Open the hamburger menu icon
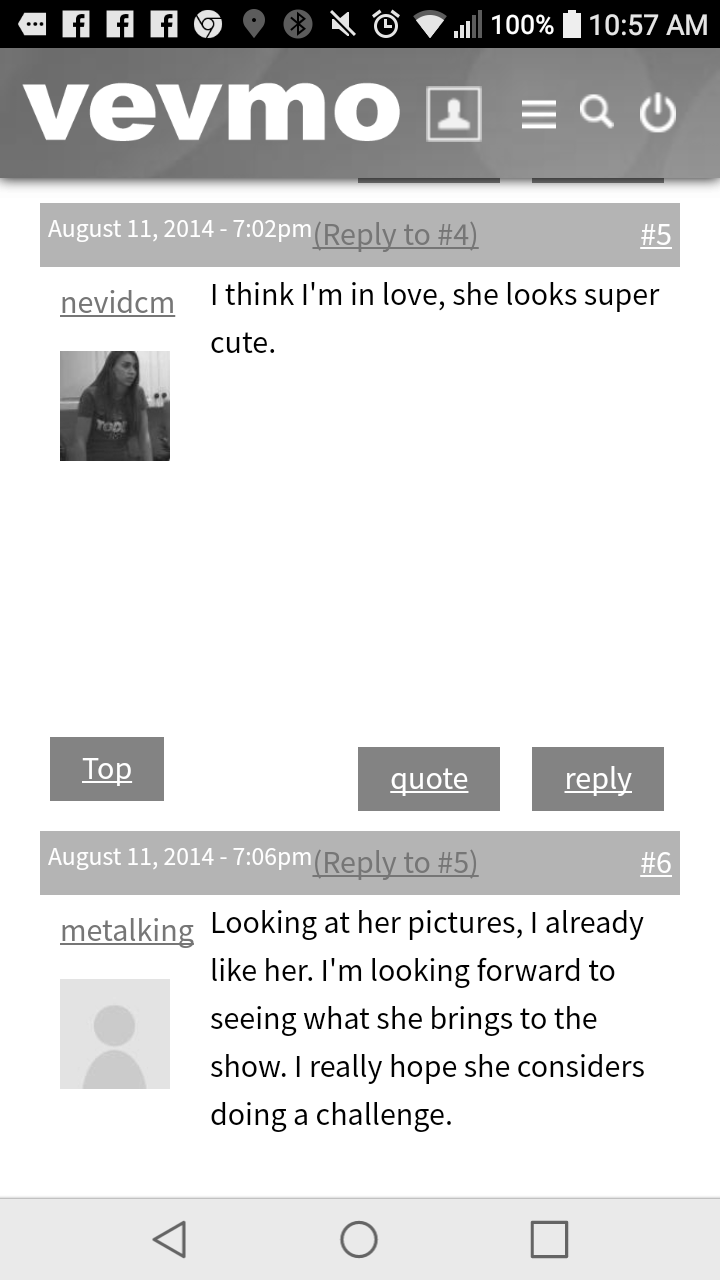The width and height of the screenshot is (720, 1280). [x=538, y=114]
